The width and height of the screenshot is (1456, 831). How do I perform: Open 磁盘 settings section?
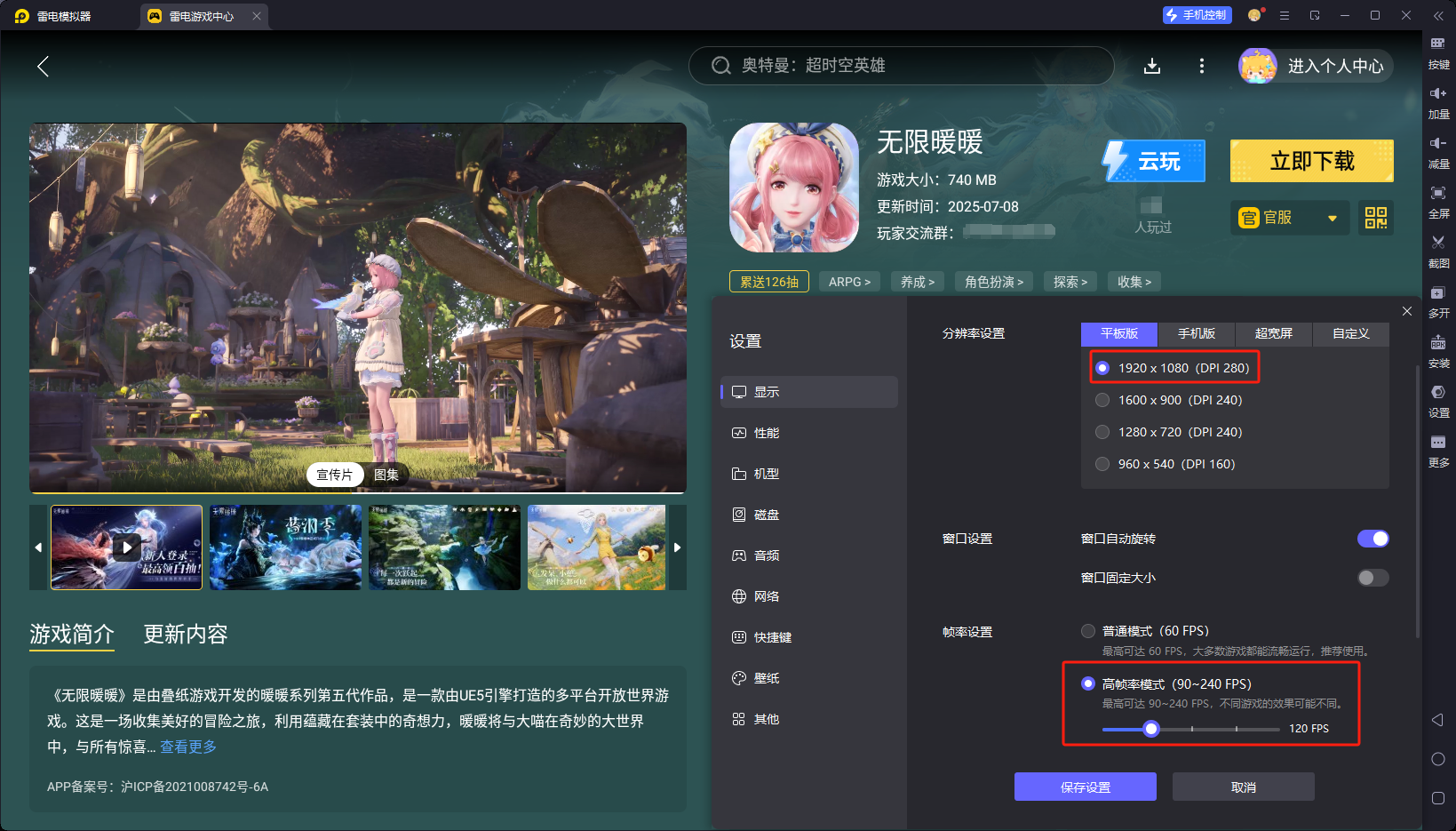pos(809,515)
